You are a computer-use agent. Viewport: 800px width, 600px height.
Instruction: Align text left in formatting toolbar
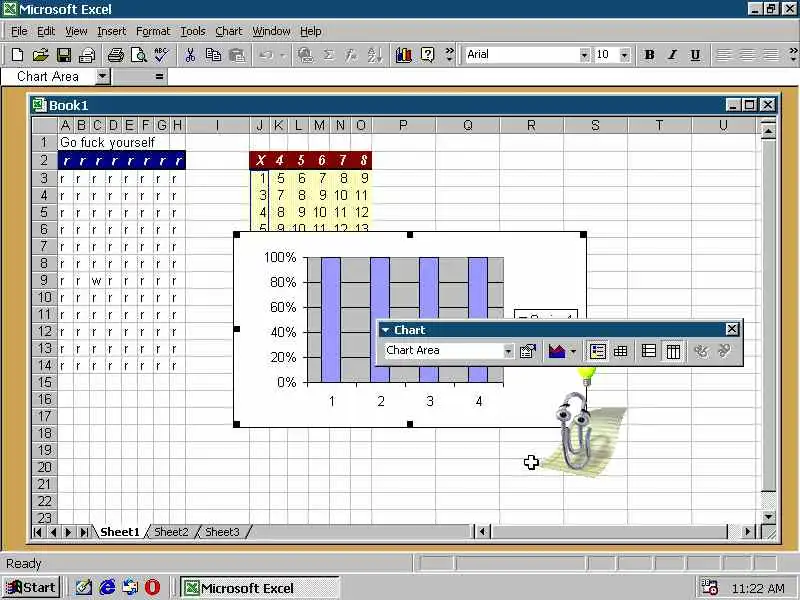pyautogui.click(x=723, y=55)
